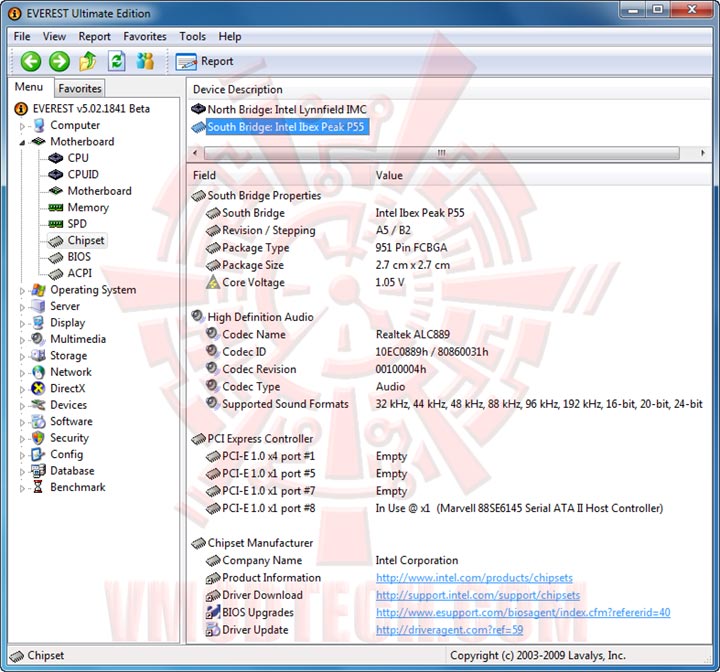Expand the Operating System branch
720x672 pixels.
(22, 291)
